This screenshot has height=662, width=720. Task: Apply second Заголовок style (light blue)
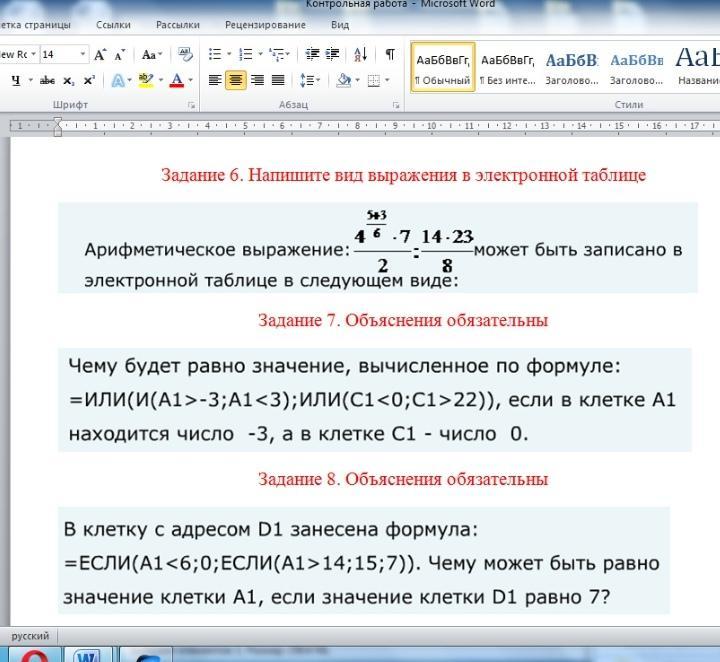coord(636,67)
